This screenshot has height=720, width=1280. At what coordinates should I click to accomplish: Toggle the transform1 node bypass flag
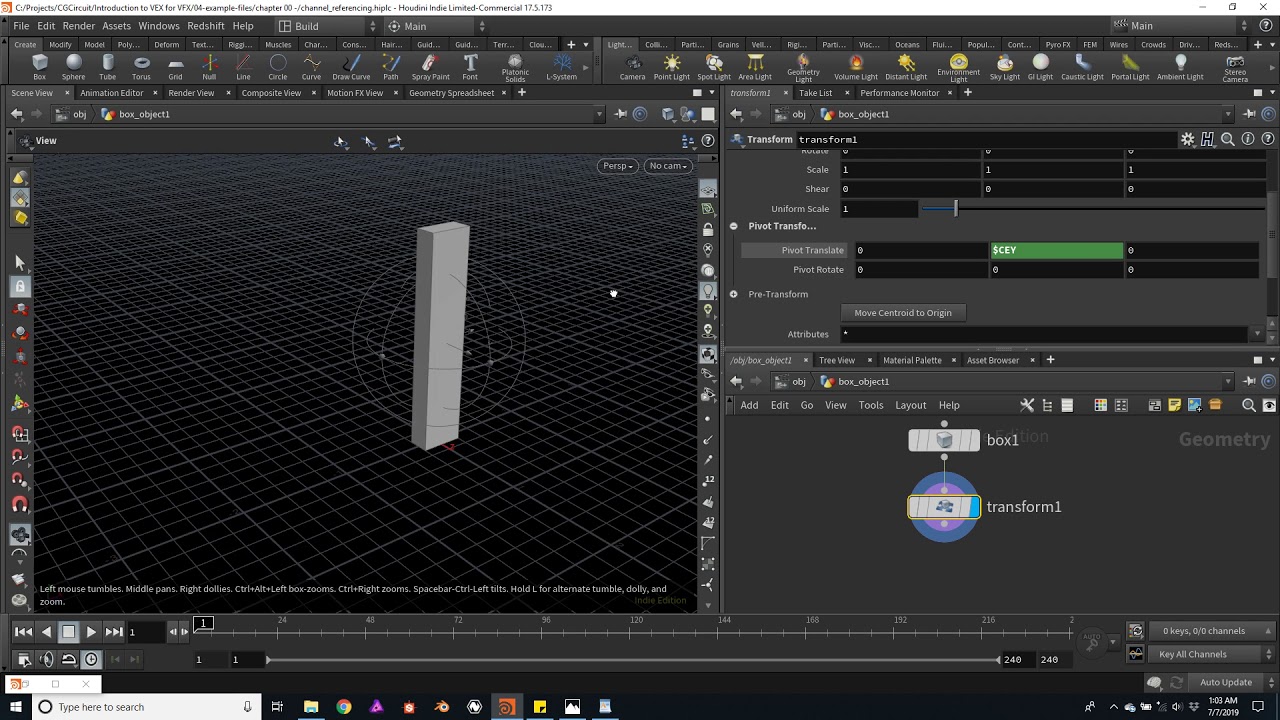click(914, 507)
